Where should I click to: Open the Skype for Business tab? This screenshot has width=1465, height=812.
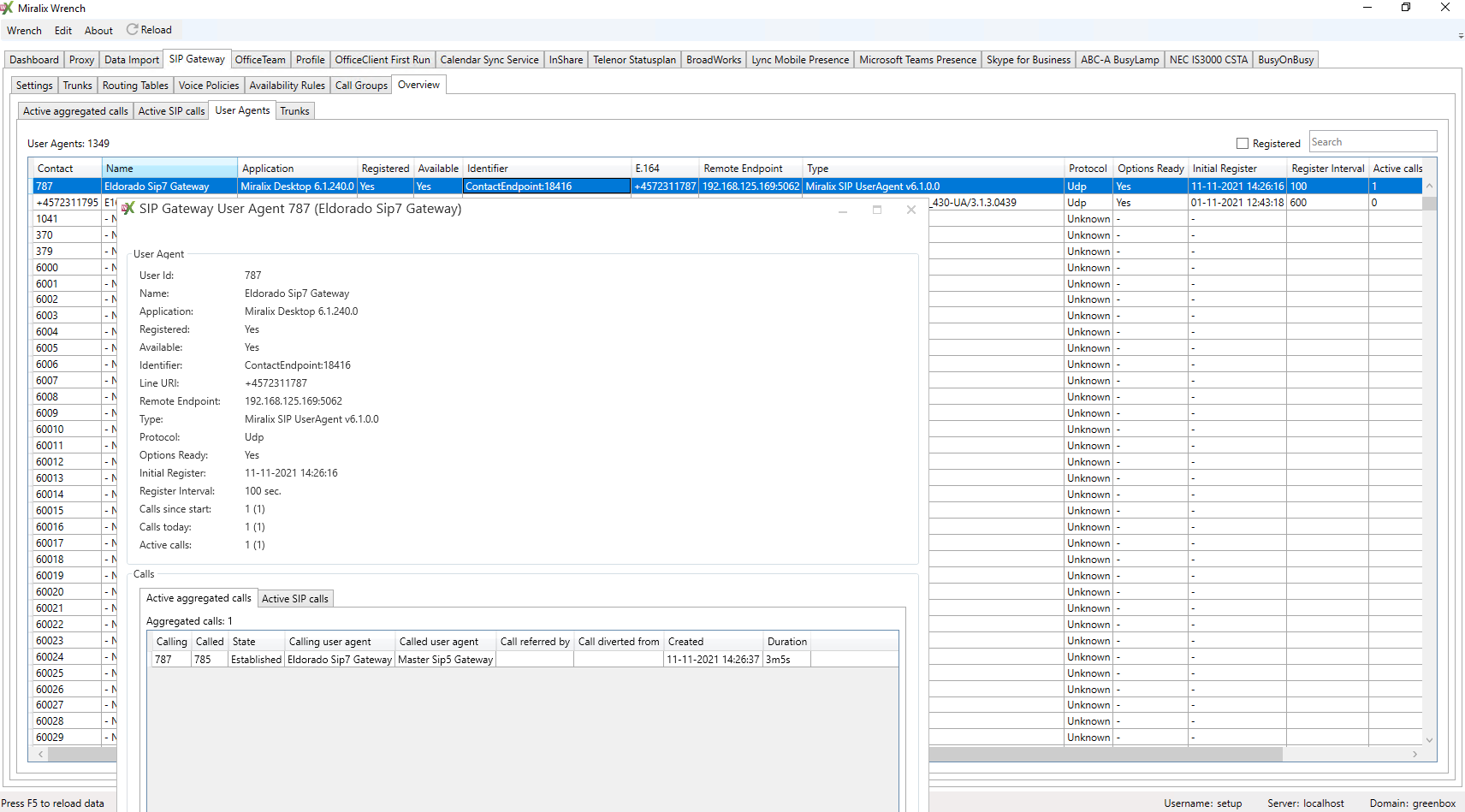(1029, 60)
